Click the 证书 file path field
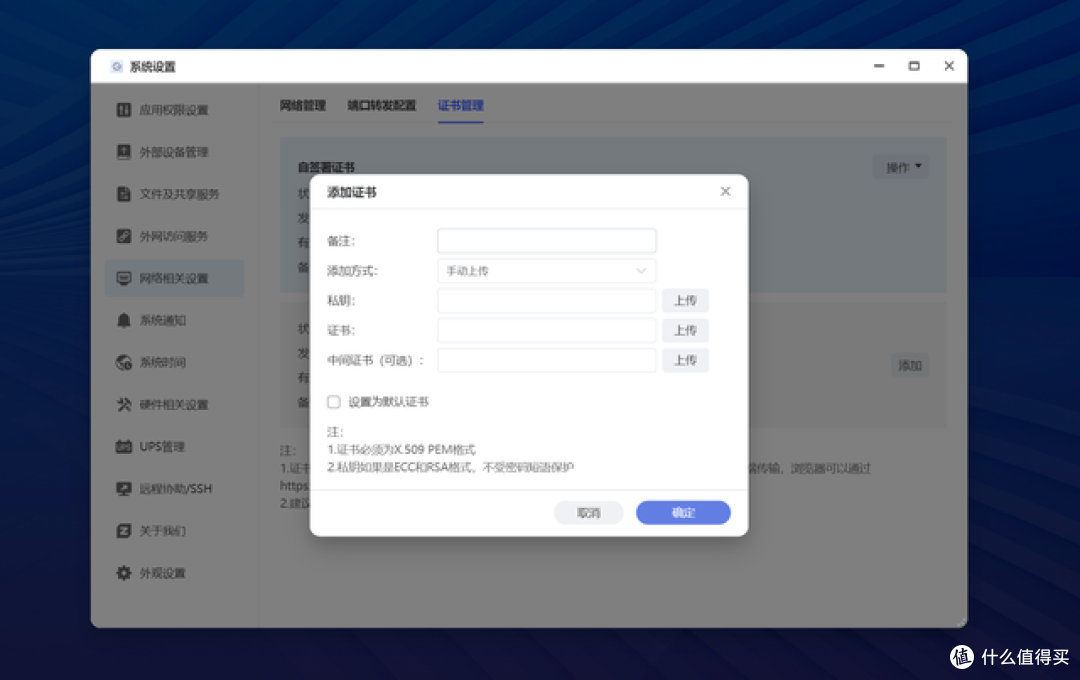The height and width of the screenshot is (680, 1080). (x=547, y=330)
